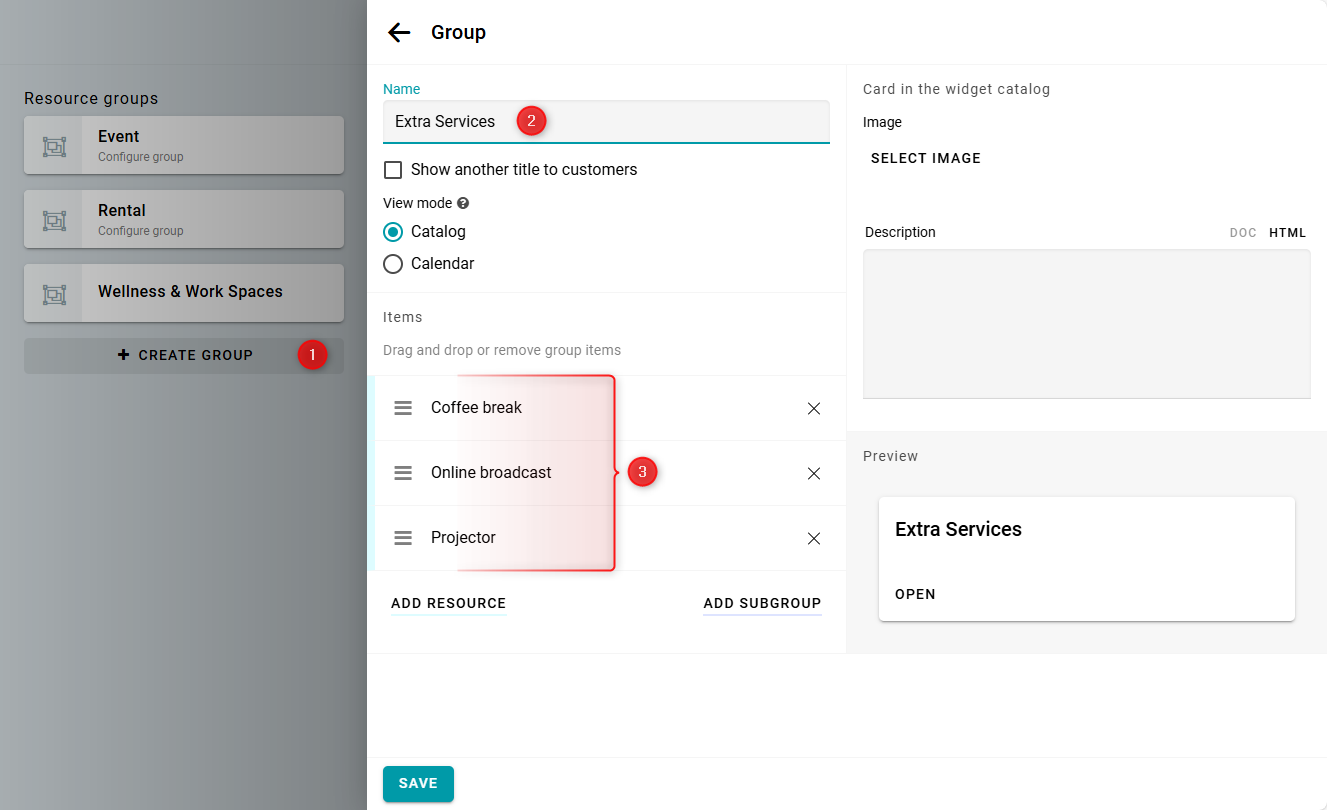Click the View mode help question icon

point(463,203)
